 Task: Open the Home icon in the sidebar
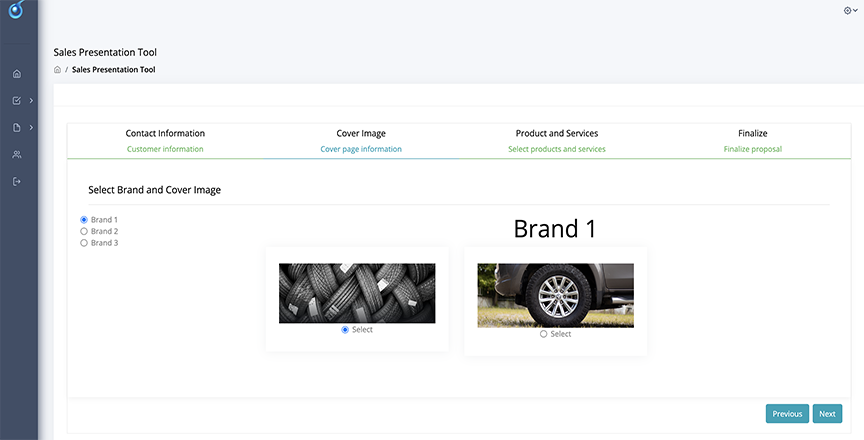click(17, 74)
